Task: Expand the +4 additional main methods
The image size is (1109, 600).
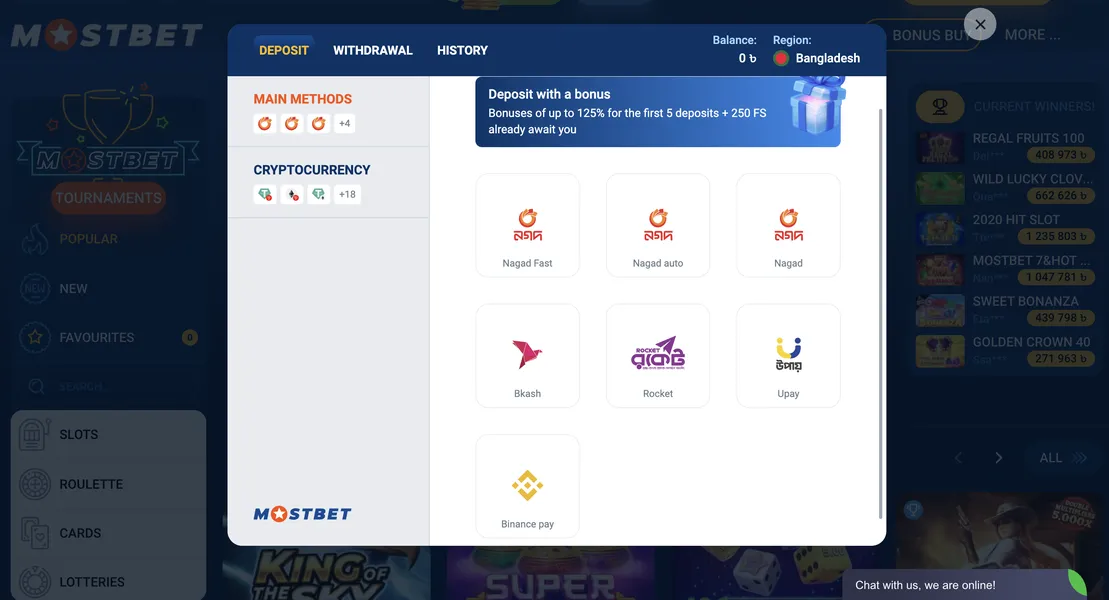Action: [346, 123]
